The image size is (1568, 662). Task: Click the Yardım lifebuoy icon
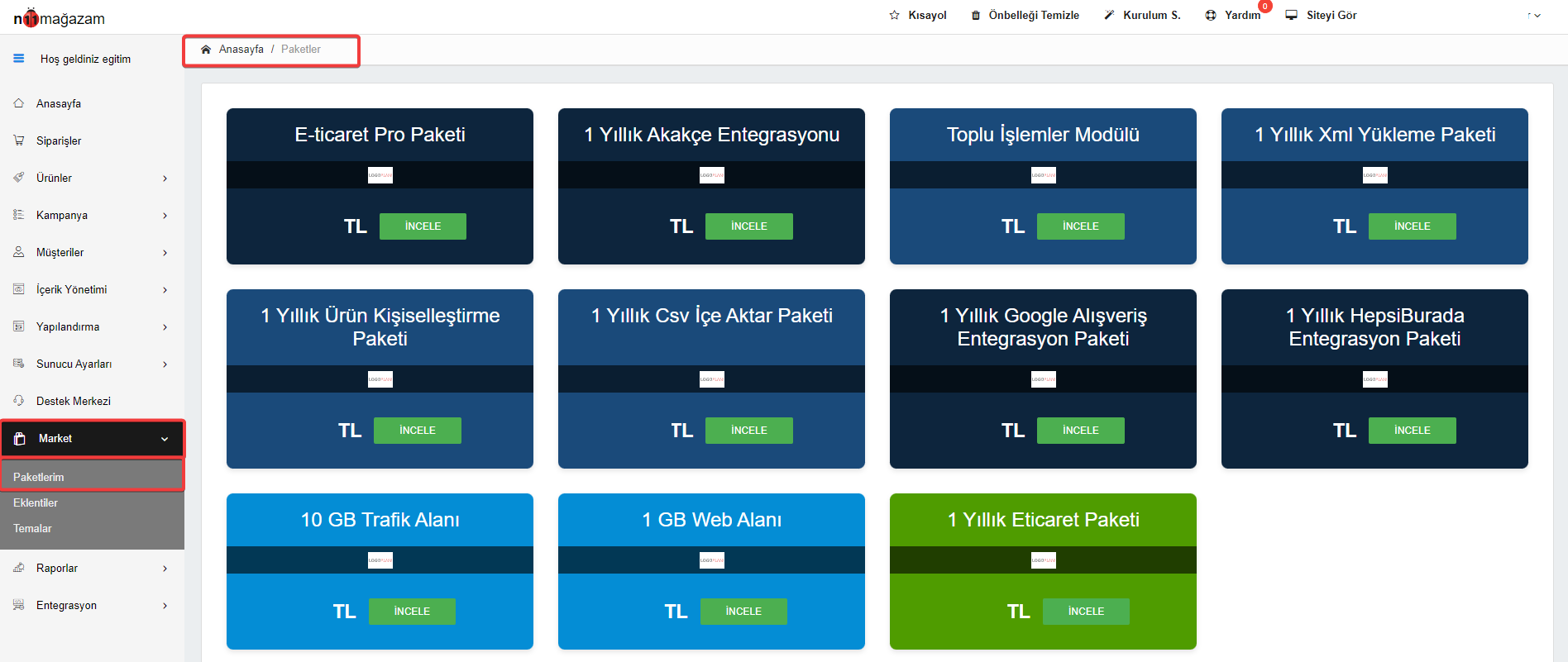point(1211,15)
